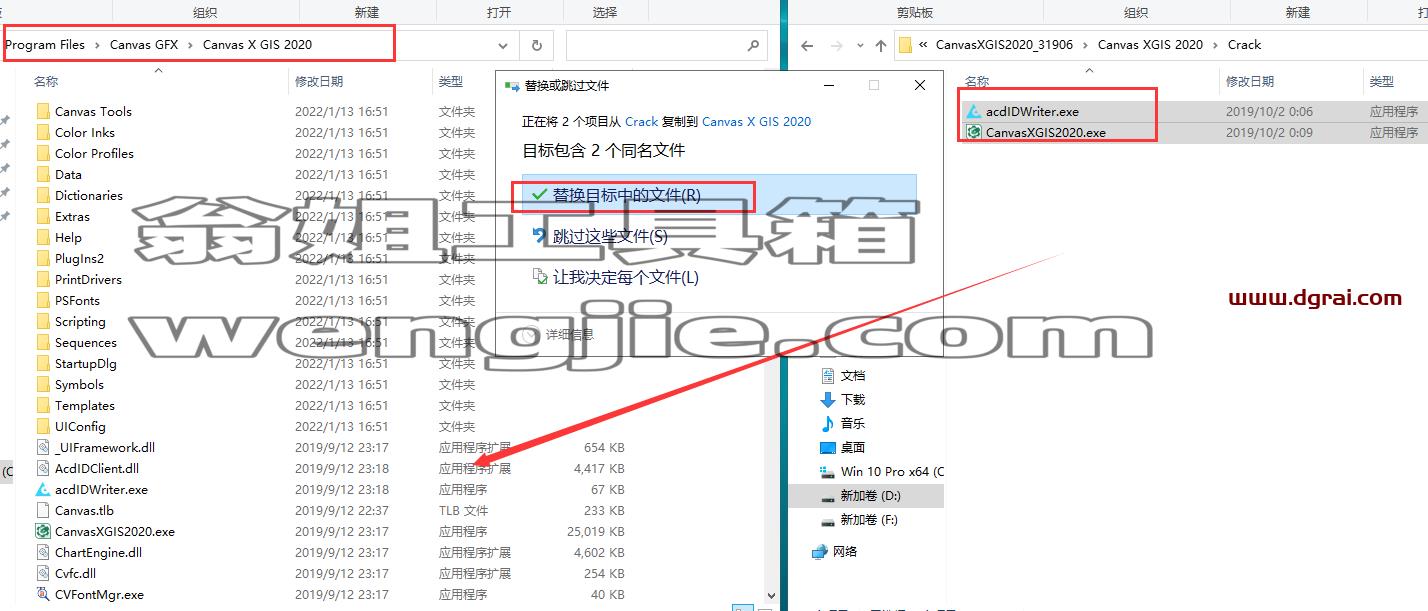Select Canvas.tlb file
This screenshot has width=1428, height=611.
coord(84,510)
